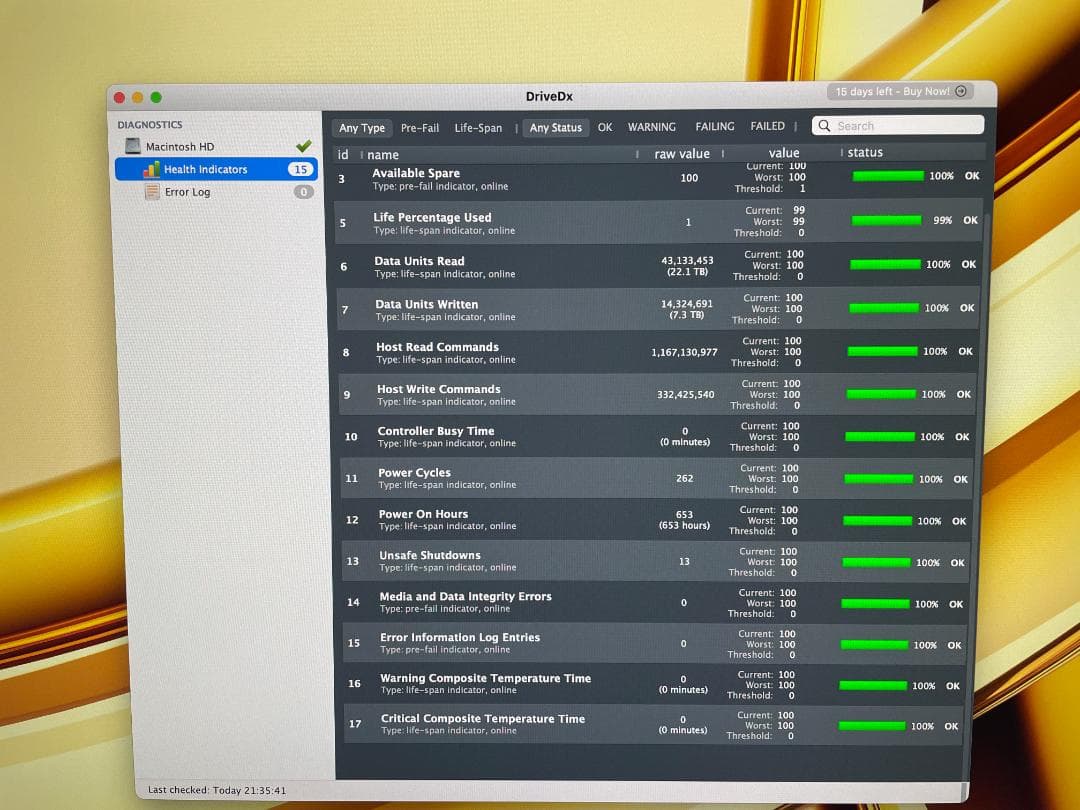This screenshot has width=1080, height=810.
Task: Select the Any Status filter
Action: point(555,127)
